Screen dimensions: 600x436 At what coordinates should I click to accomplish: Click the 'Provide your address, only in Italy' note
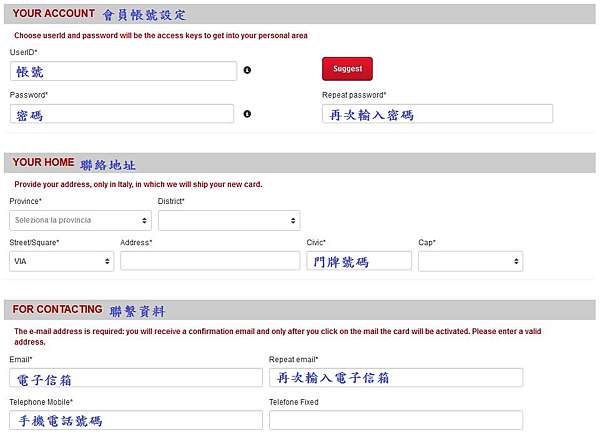coord(138,185)
